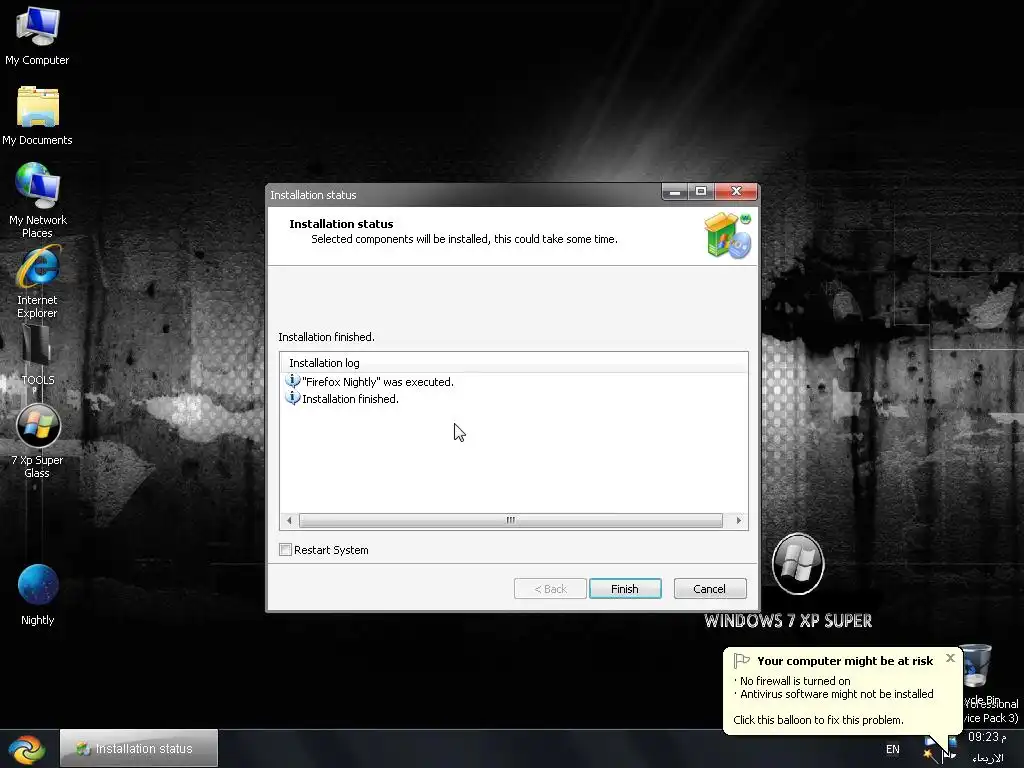The height and width of the screenshot is (768, 1024).
Task: Click the Installation status taskbar button
Action: 139,748
